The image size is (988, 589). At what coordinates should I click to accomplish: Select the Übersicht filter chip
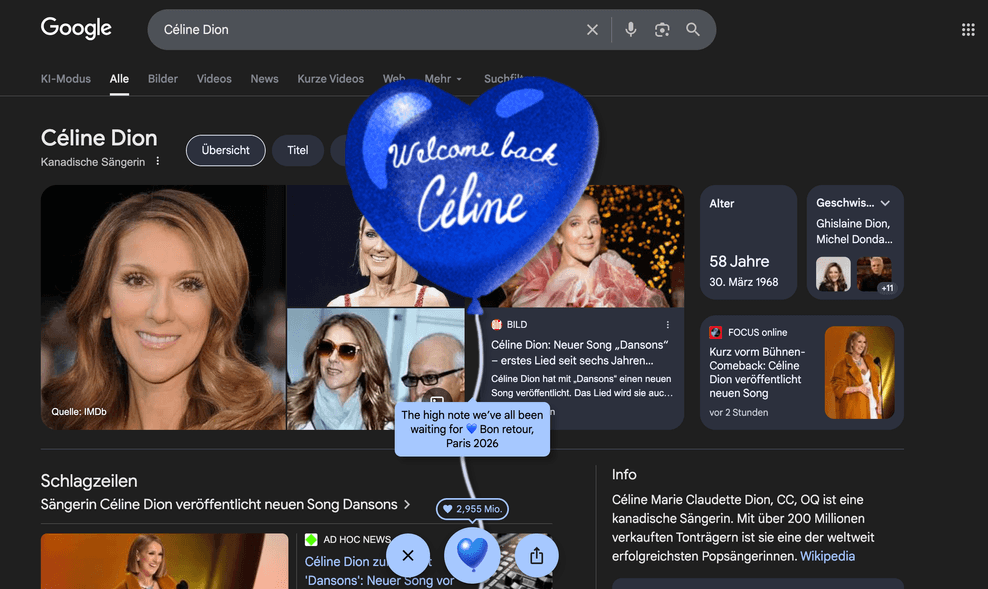pyautogui.click(x=225, y=150)
